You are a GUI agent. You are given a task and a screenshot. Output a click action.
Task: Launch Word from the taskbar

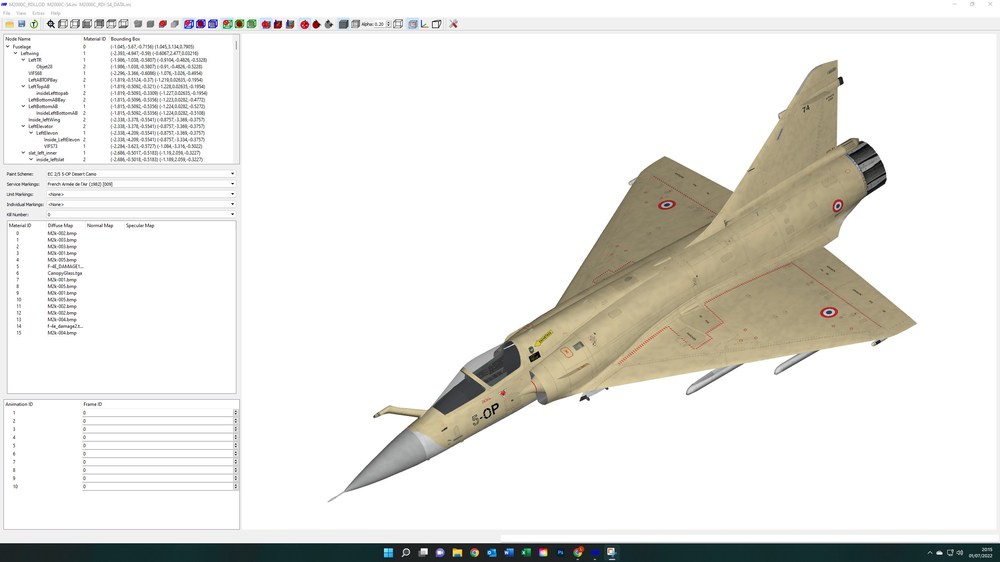tap(509, 552)
